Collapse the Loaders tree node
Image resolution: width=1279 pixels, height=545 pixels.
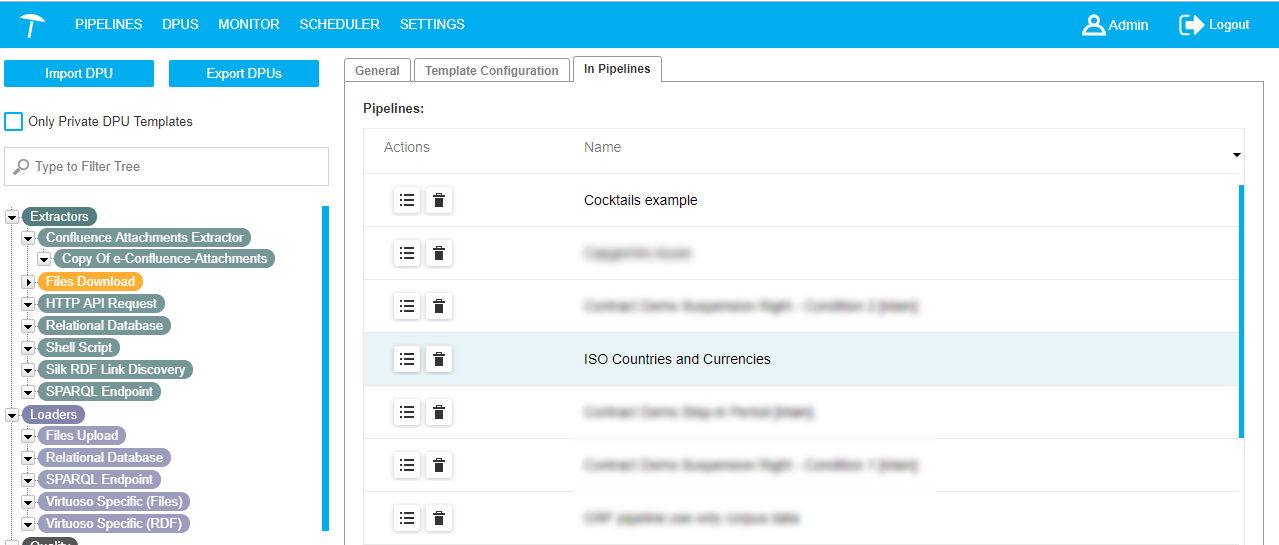pos(12,415)
